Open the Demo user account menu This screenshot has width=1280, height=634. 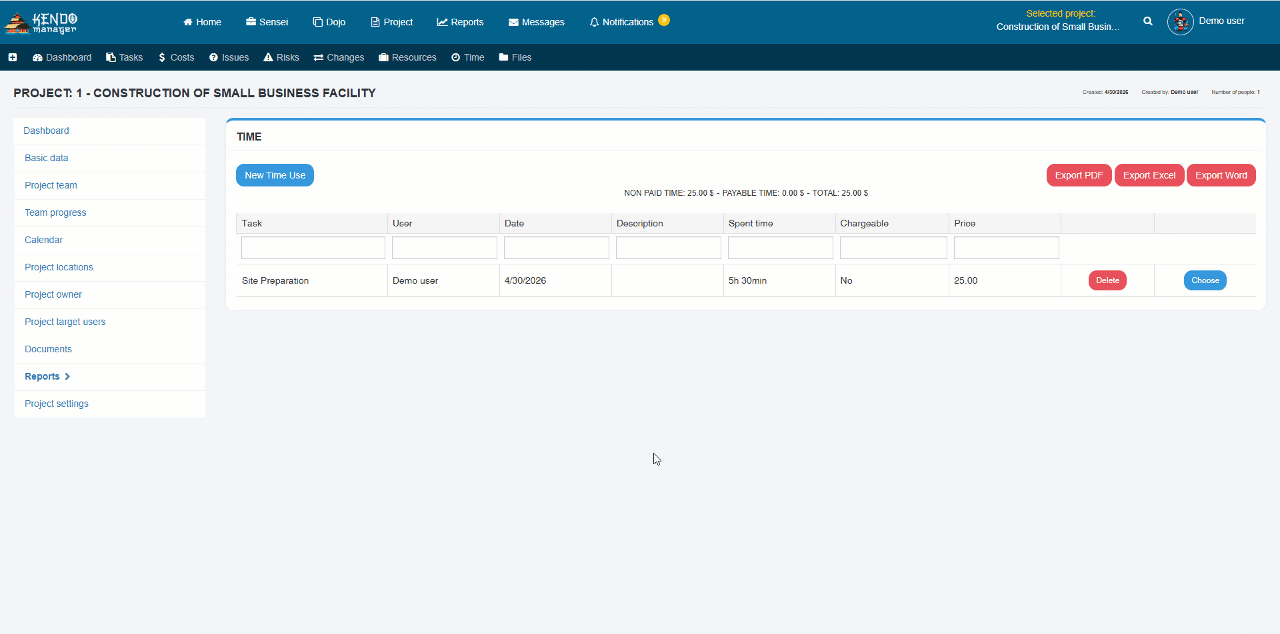1221,21
